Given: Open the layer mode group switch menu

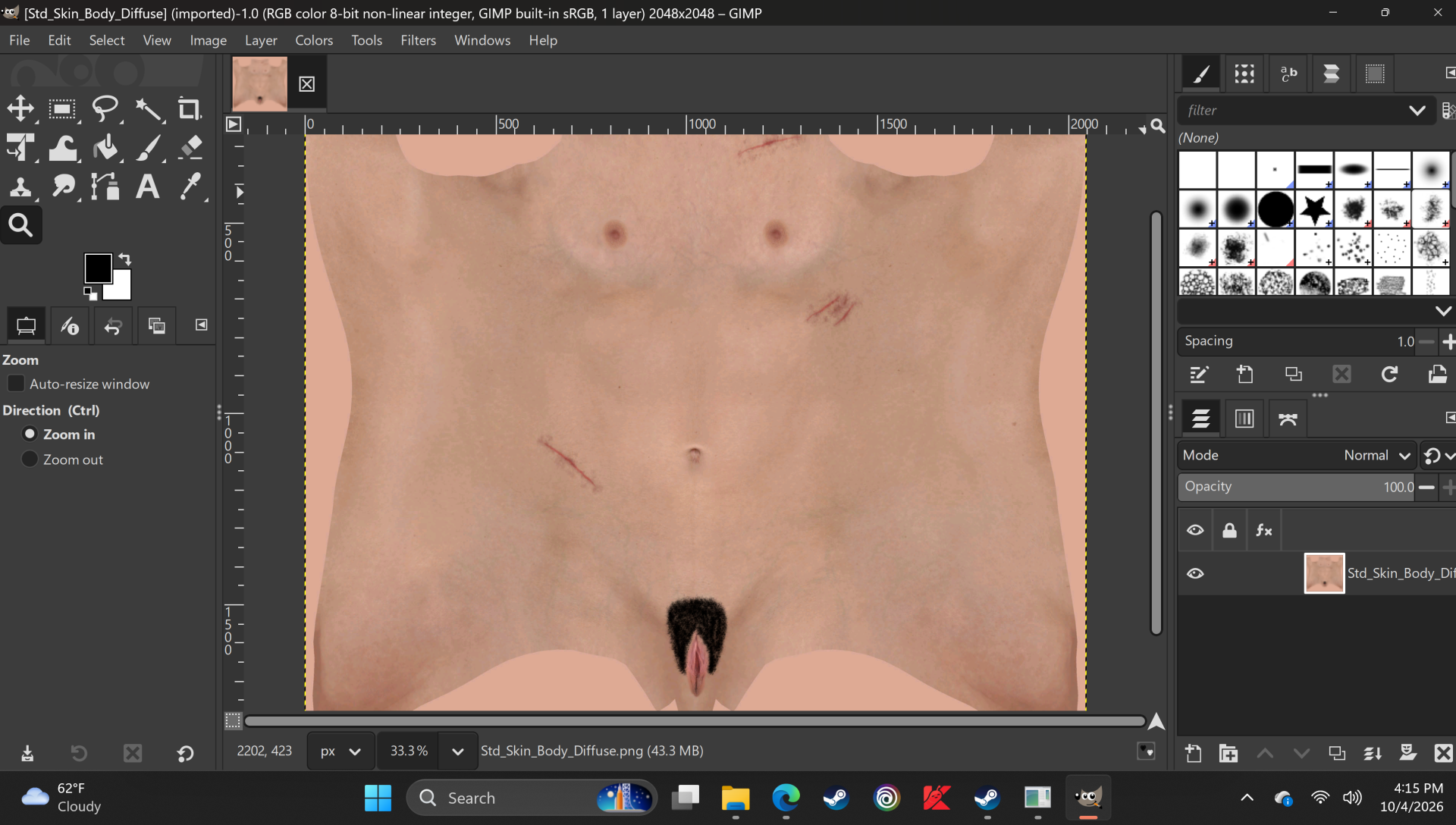Looking at the screenshot, I should tap(1437, 455).
